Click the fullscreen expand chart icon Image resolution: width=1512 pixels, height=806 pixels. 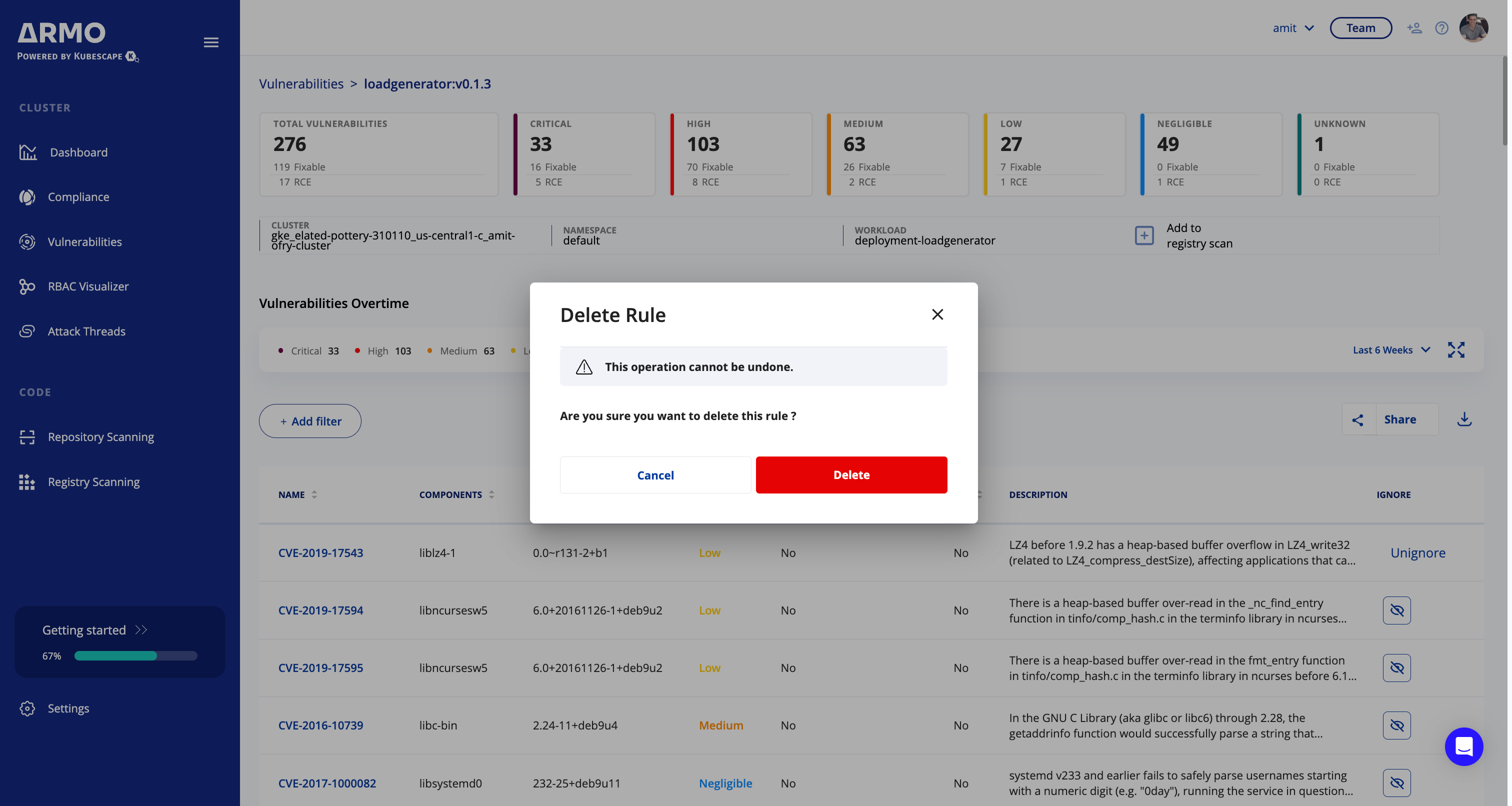[1455, 350]
